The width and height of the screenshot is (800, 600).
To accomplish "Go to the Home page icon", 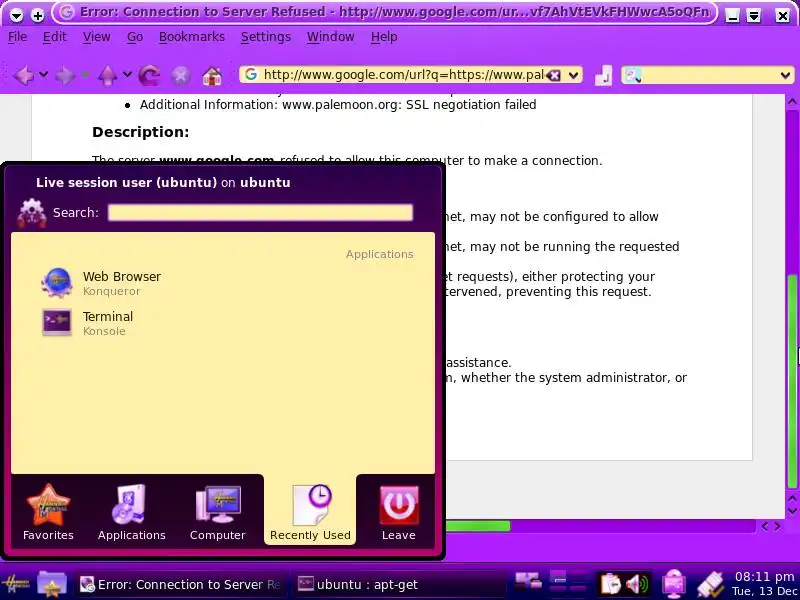I will (212, 76).
